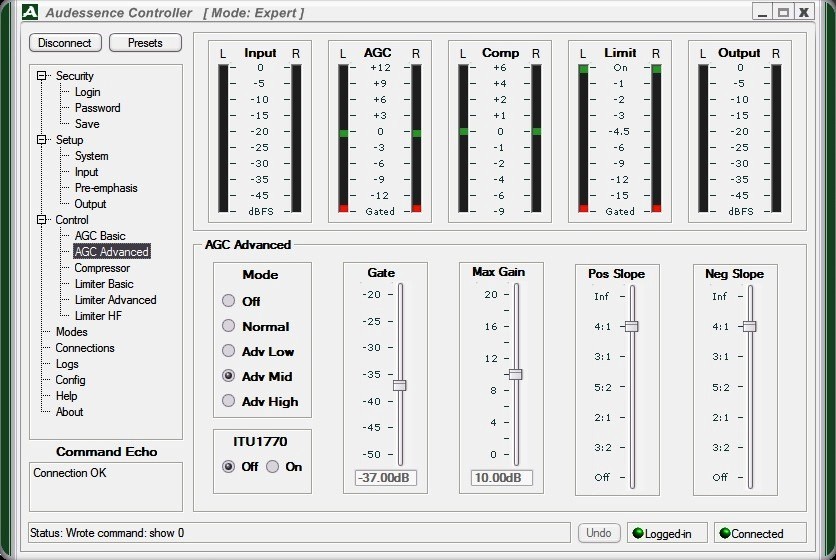Click the green Logged-in status indicator

tap(638, 533)
